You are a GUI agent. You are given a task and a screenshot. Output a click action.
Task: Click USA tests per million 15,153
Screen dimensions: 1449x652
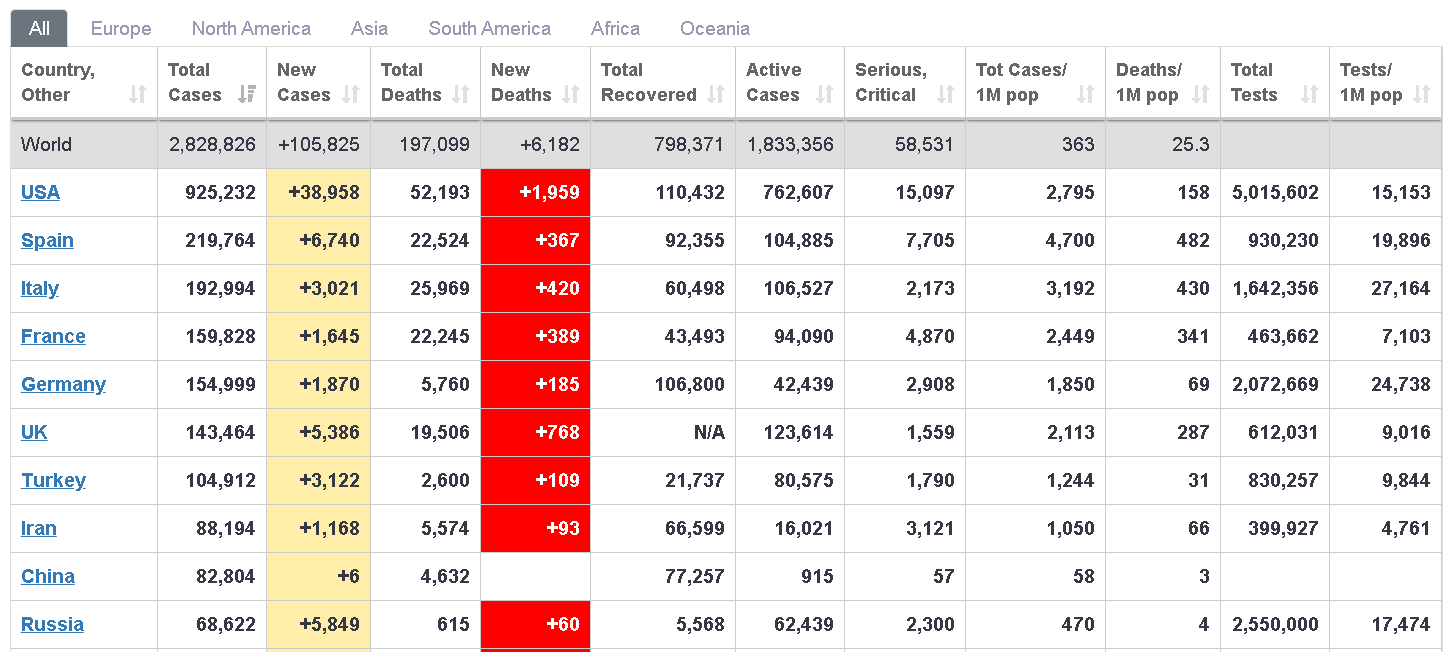[1401, 192]
